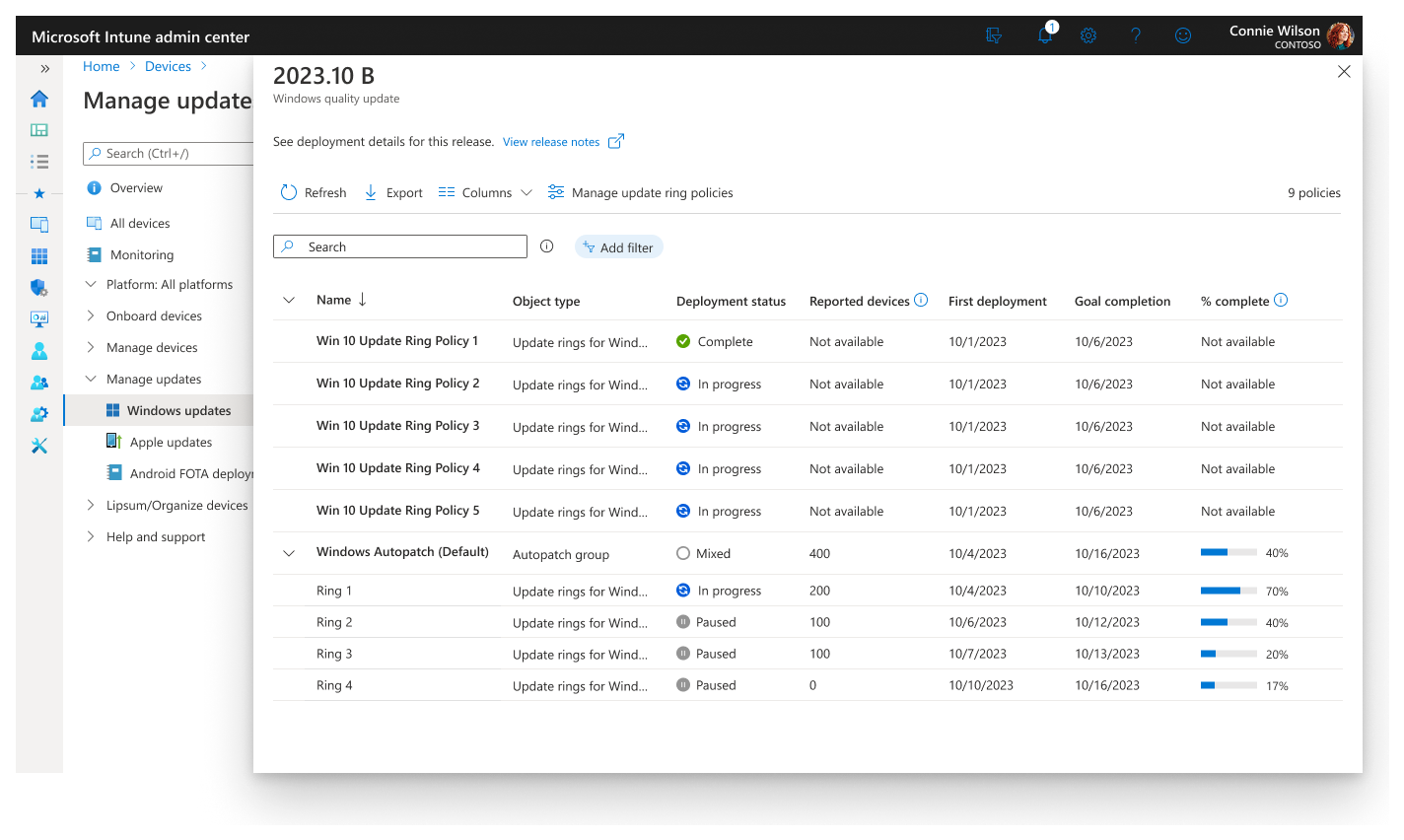Image resolution: width=1404 pixels, height=840 pixels.
Task: Click the info icon beside % complete
Action: (1281, 300)
